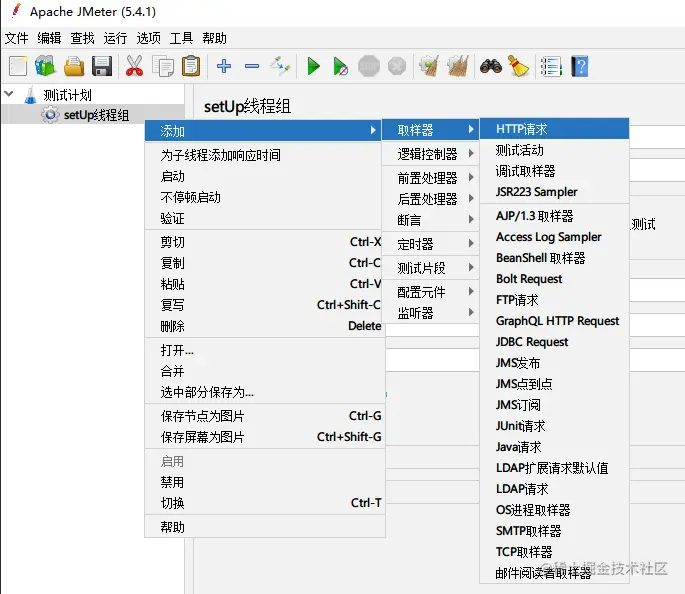Expand the 监听器 submenu
Screen dimensions: 685x594
coord(430,313)
